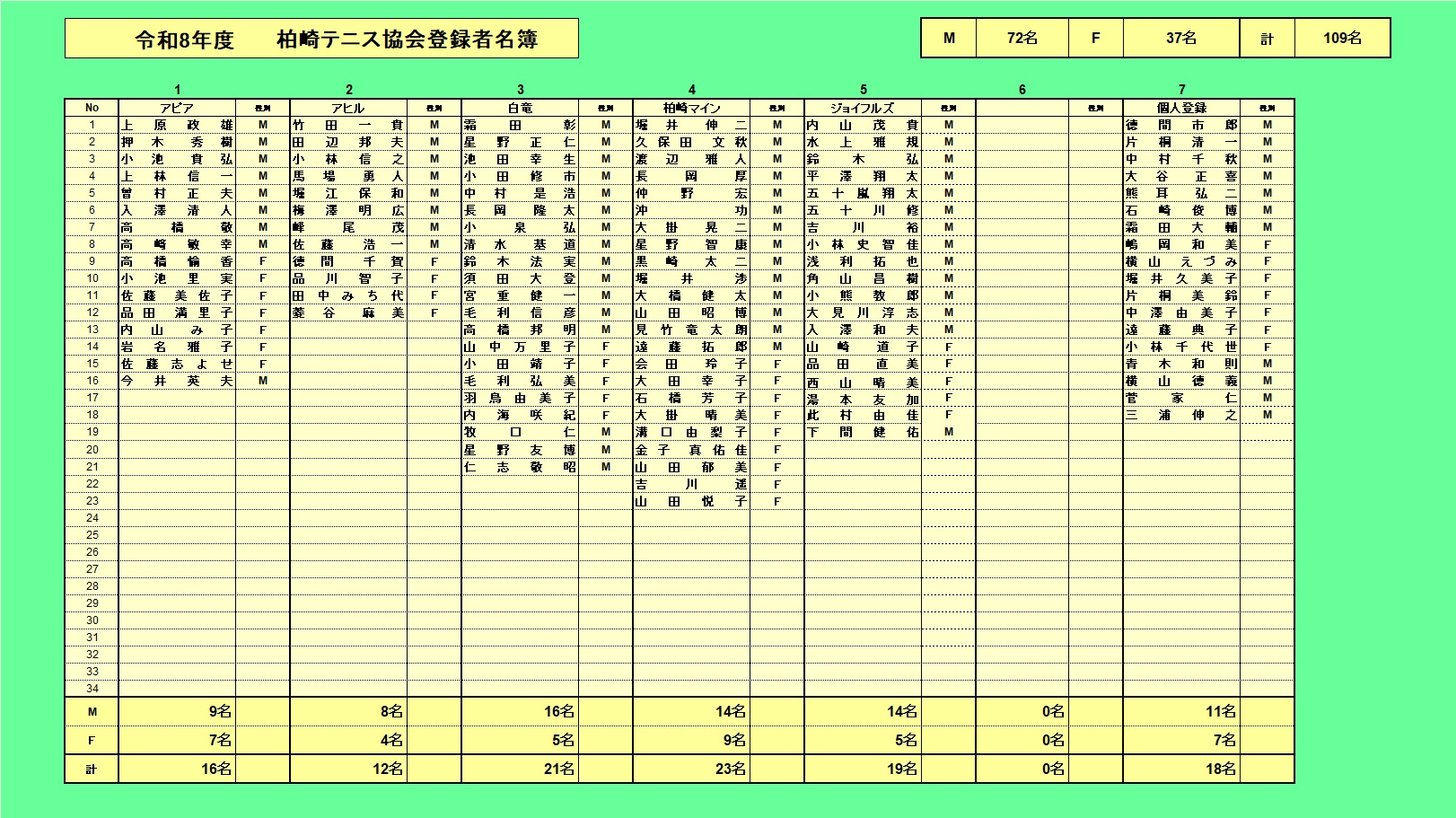The image size is (1456, 818).
Task: Select the name cell 横山えづみ
Action: (1181, 261)
